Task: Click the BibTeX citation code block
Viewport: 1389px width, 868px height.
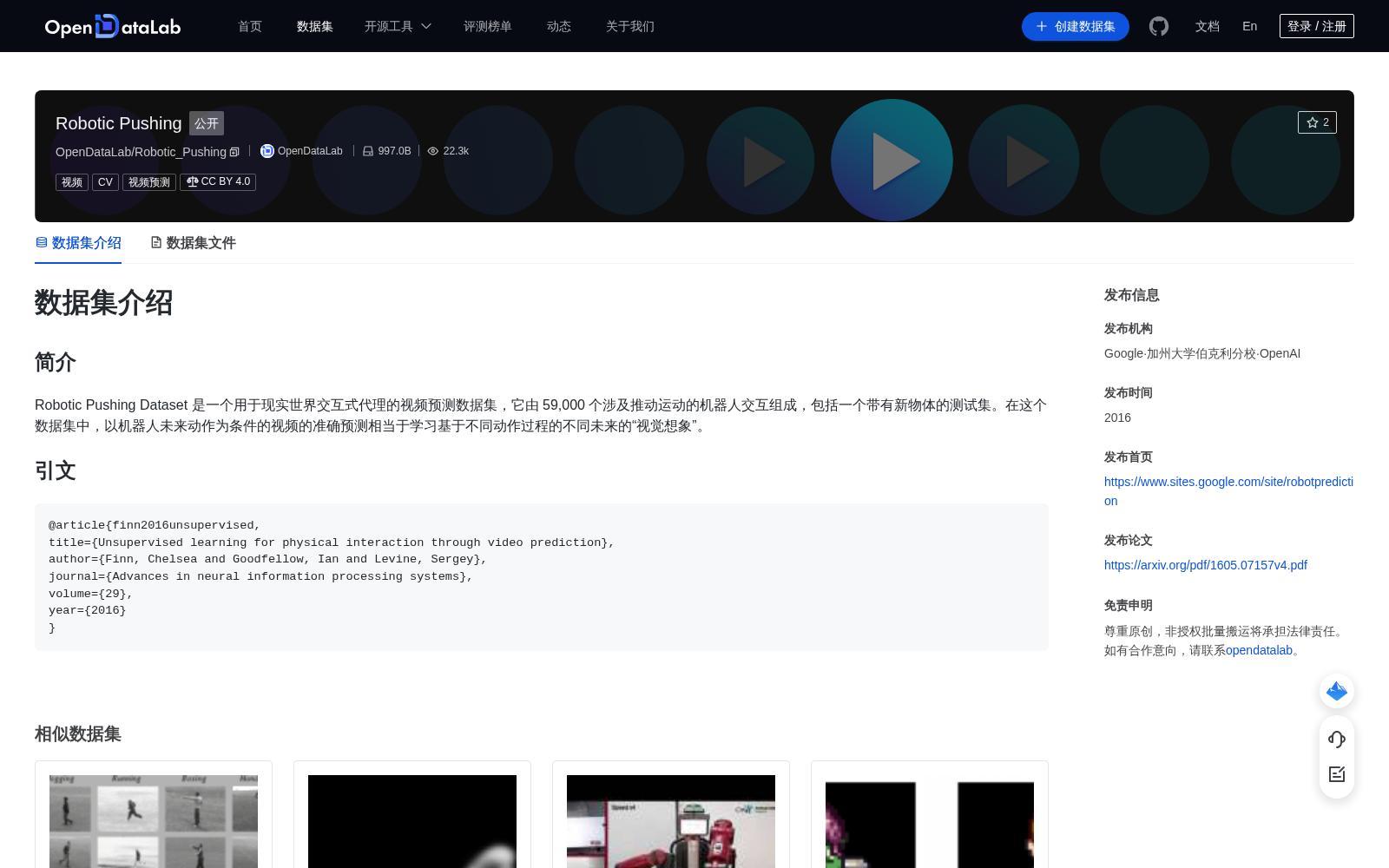Action: [542, 577]
